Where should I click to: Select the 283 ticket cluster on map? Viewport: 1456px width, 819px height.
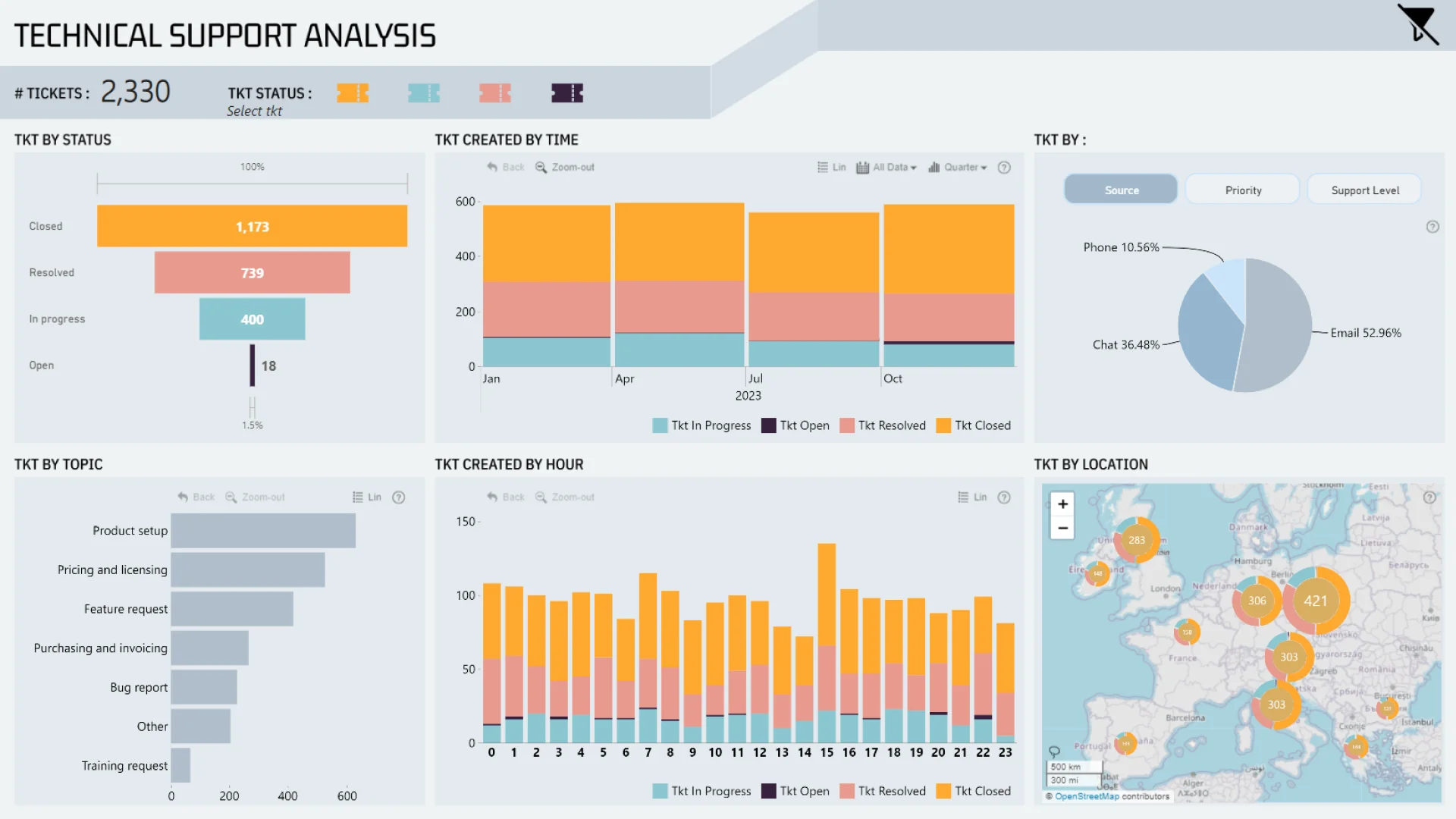pos(1136,540)
